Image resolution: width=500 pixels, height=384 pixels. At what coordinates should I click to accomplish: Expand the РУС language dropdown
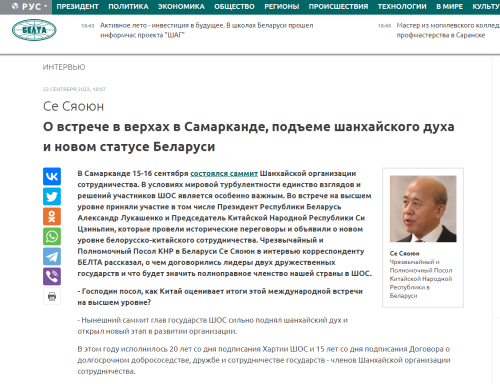[x=29, y=7]
